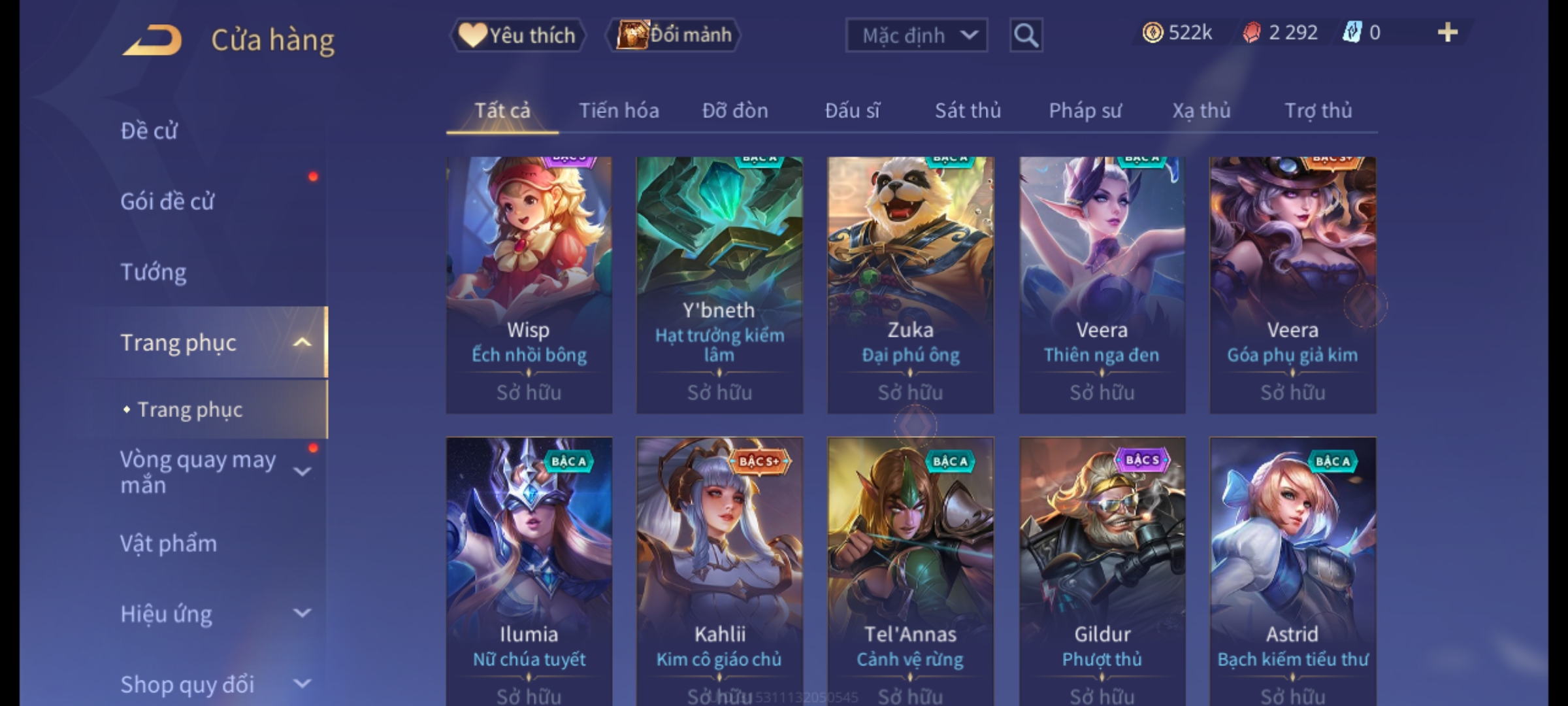Collapse the Trang phục sidebar section

pyautogui.click(x=302, y=343)
